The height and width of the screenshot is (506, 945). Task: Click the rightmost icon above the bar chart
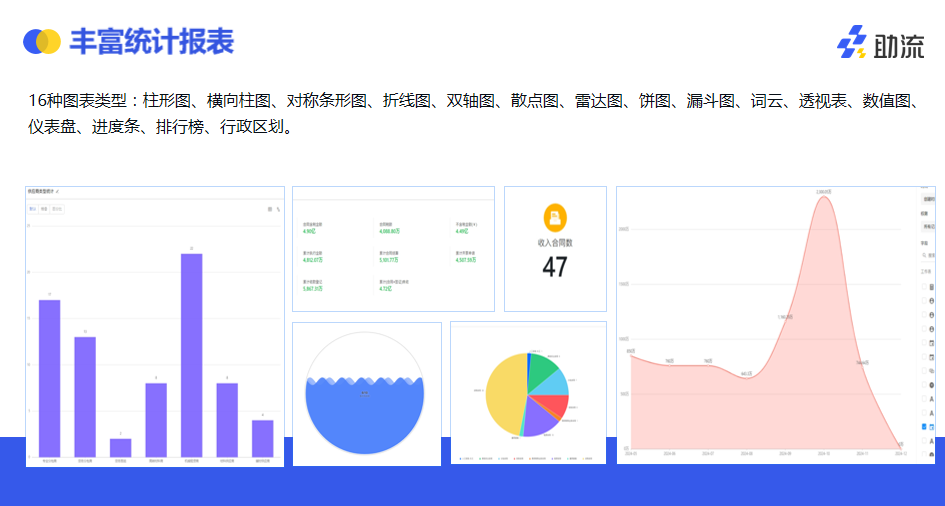[x=277, y=209]
